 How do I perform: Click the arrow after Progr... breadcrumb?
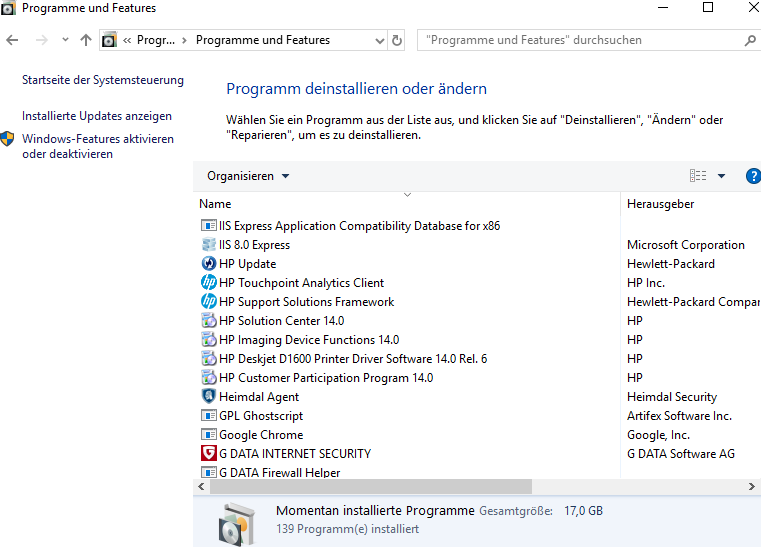(184, 40)
